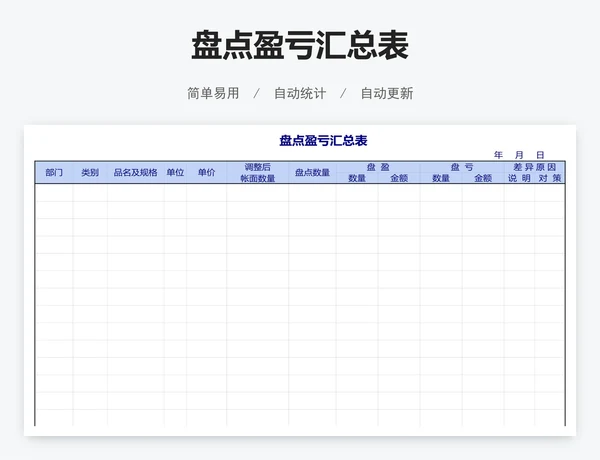Screen dimensions: 600x460
Task: Select the 单价 column header
Action: (x=206, y=172)
